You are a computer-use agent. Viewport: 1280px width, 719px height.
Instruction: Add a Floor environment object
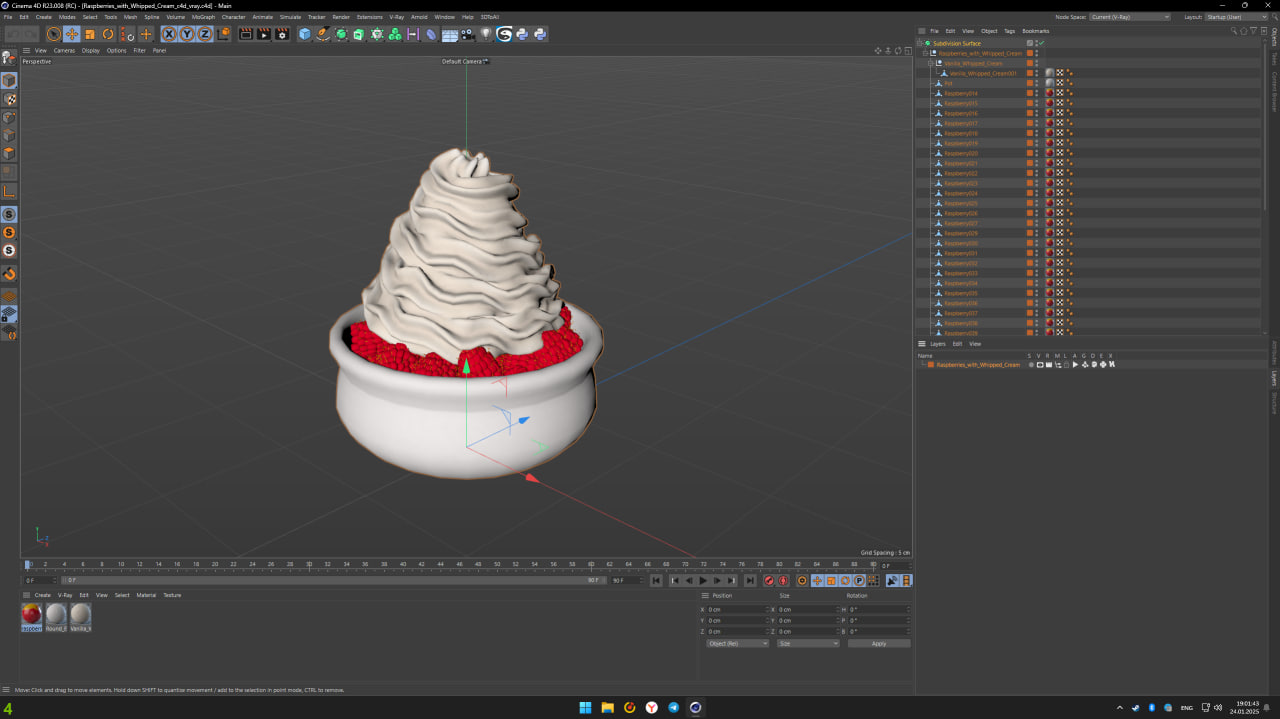[x=450, y=34]
